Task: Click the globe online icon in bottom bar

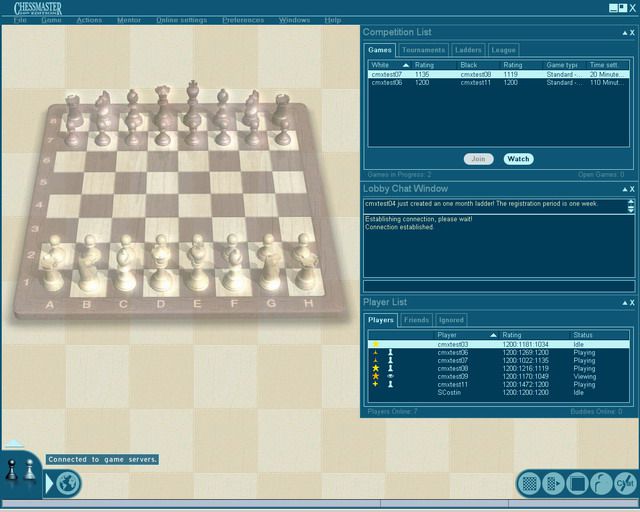Action: tap(68, 484)
